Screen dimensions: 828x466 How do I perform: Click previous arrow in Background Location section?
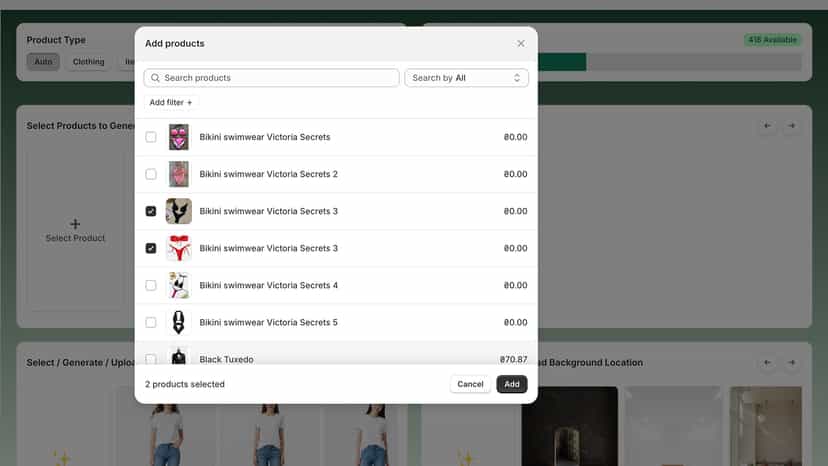point(767,362)
